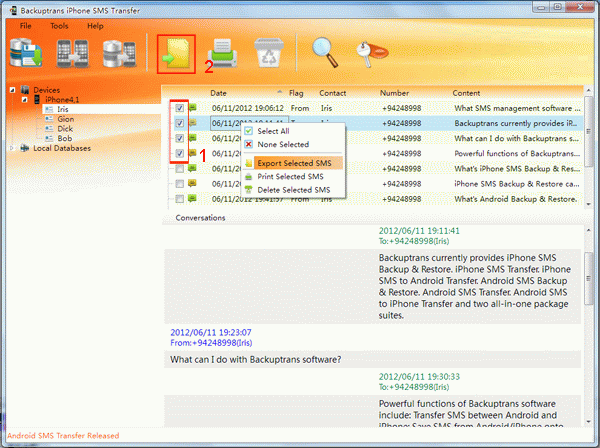600x448 pixels.
Task: Check the What's iPhone SMS Backup message checkbox
Action: [179, 169]
